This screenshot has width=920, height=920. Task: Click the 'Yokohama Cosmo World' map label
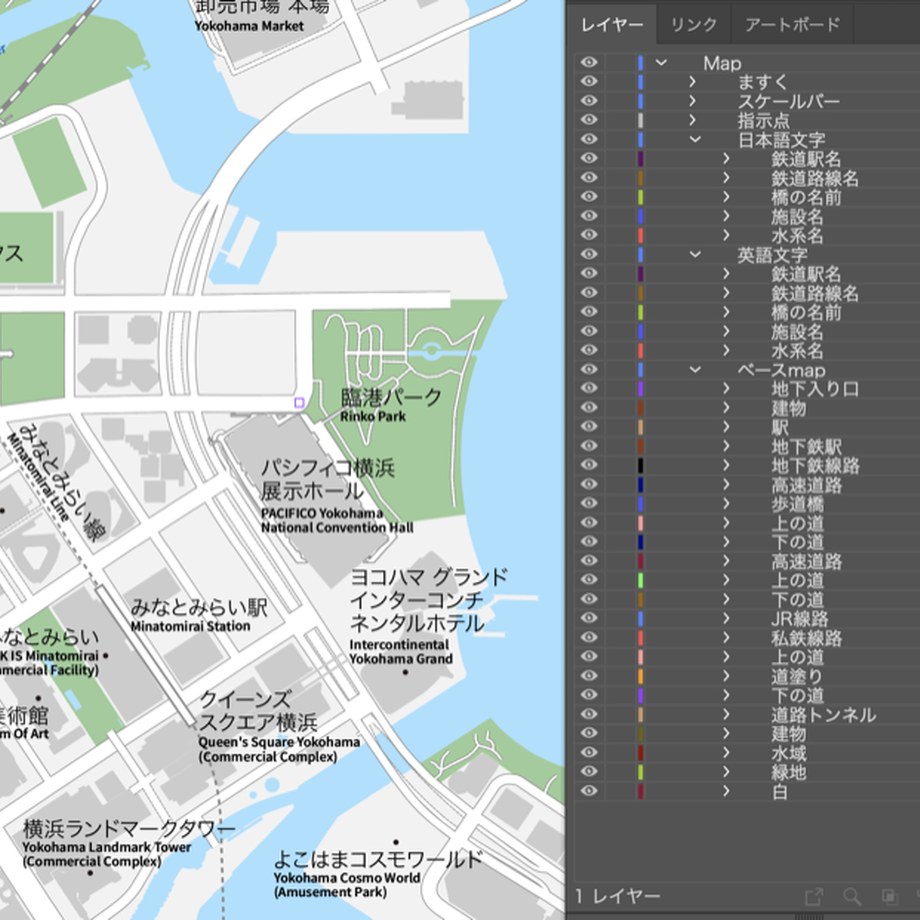pyautogui.click(x=347, y=878)
